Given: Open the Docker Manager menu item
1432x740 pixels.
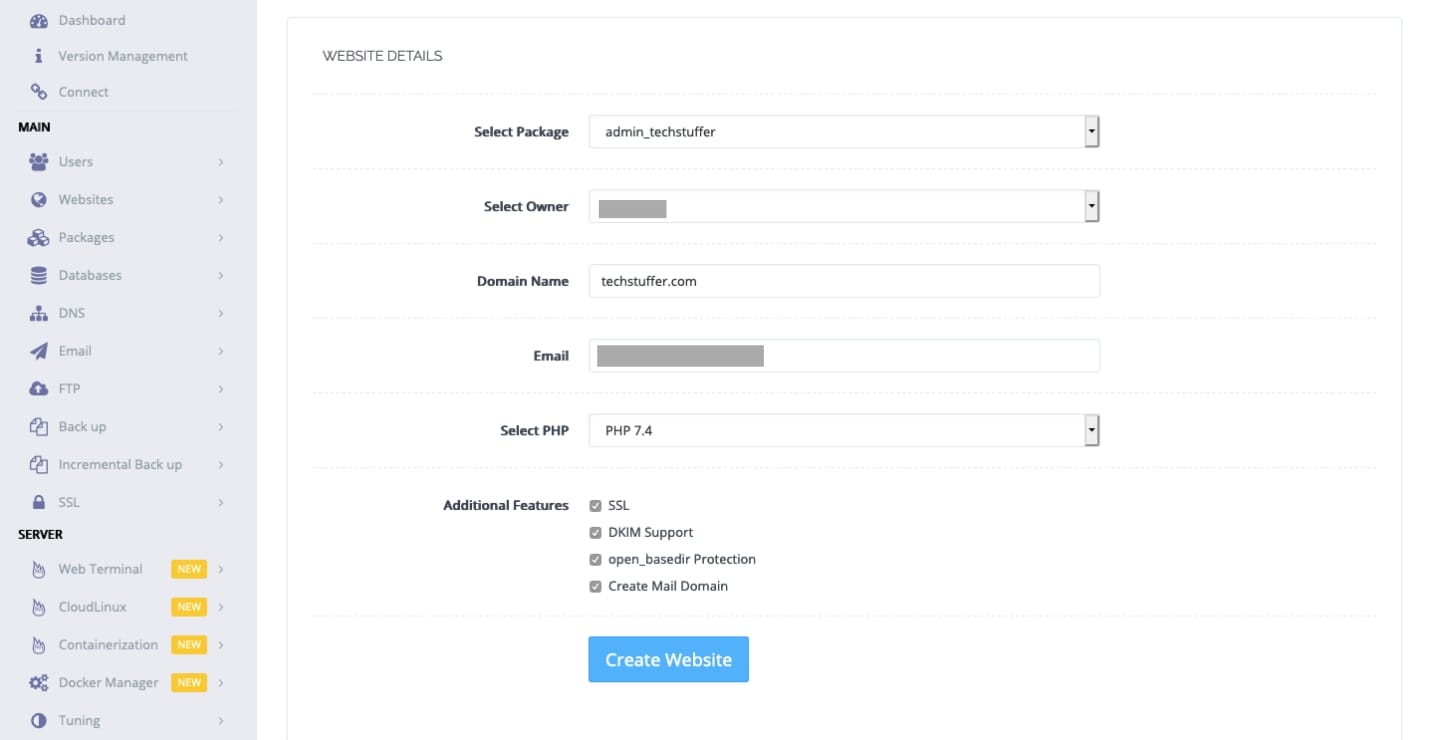Looking at the screenshot, I should click(x=108, y=683).
